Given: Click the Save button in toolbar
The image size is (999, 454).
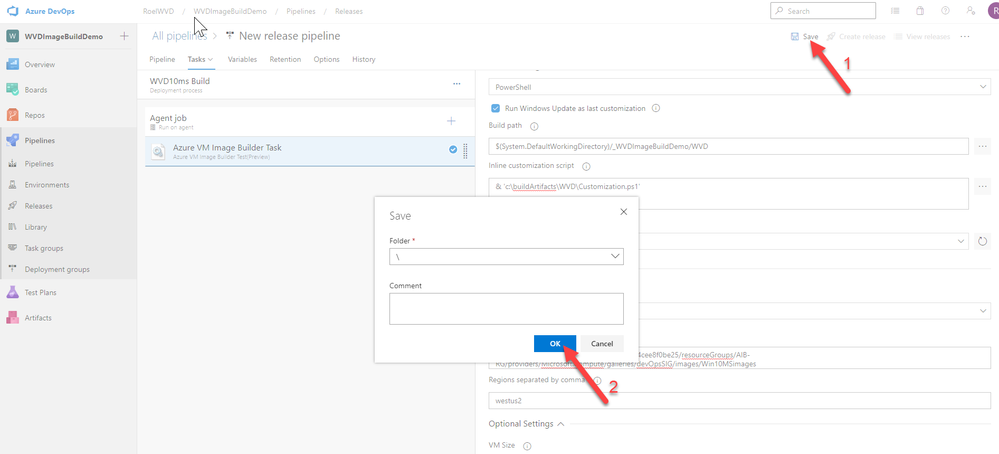Looking at the screenshot, I should [x=804, y=36].
